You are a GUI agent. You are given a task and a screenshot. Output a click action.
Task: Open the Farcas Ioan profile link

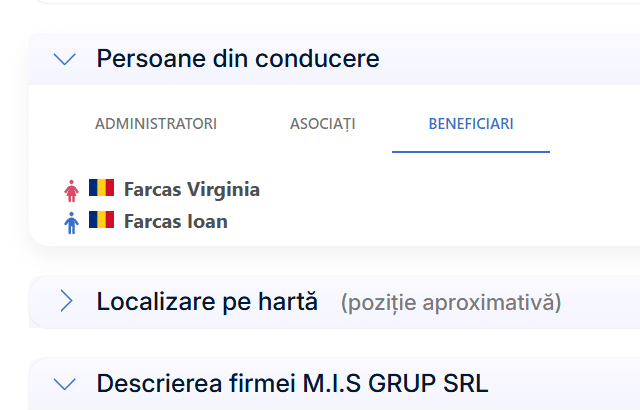click(175, 221)
